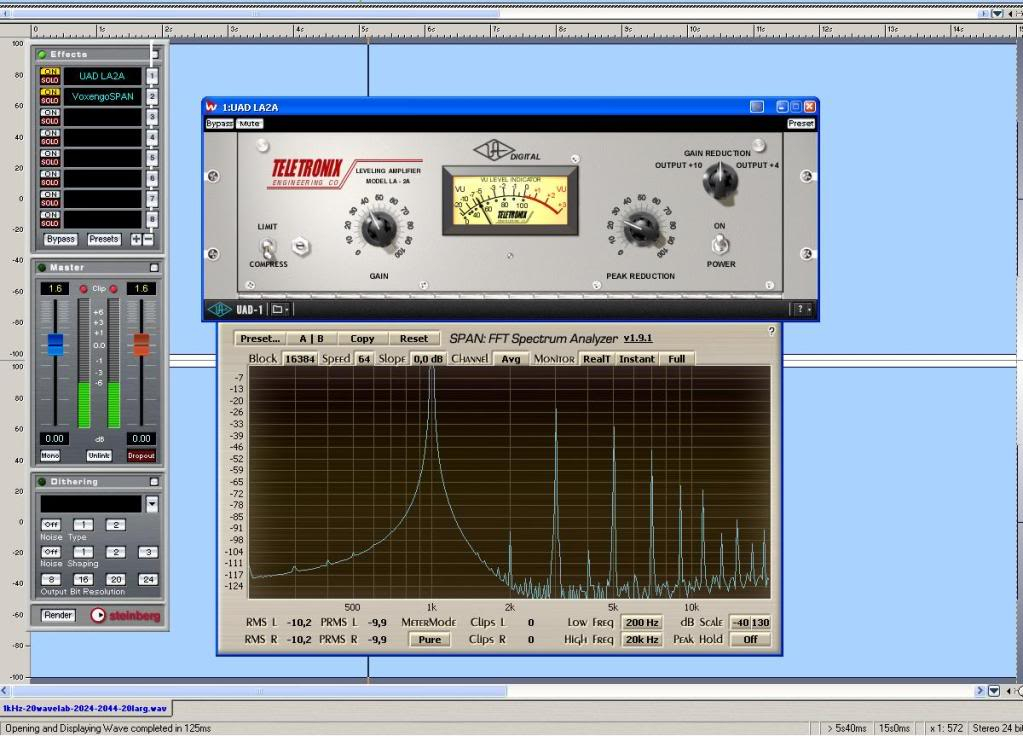Click the SPAN help question mark
The image size is (1023, 736).
[x=771, y=331]
